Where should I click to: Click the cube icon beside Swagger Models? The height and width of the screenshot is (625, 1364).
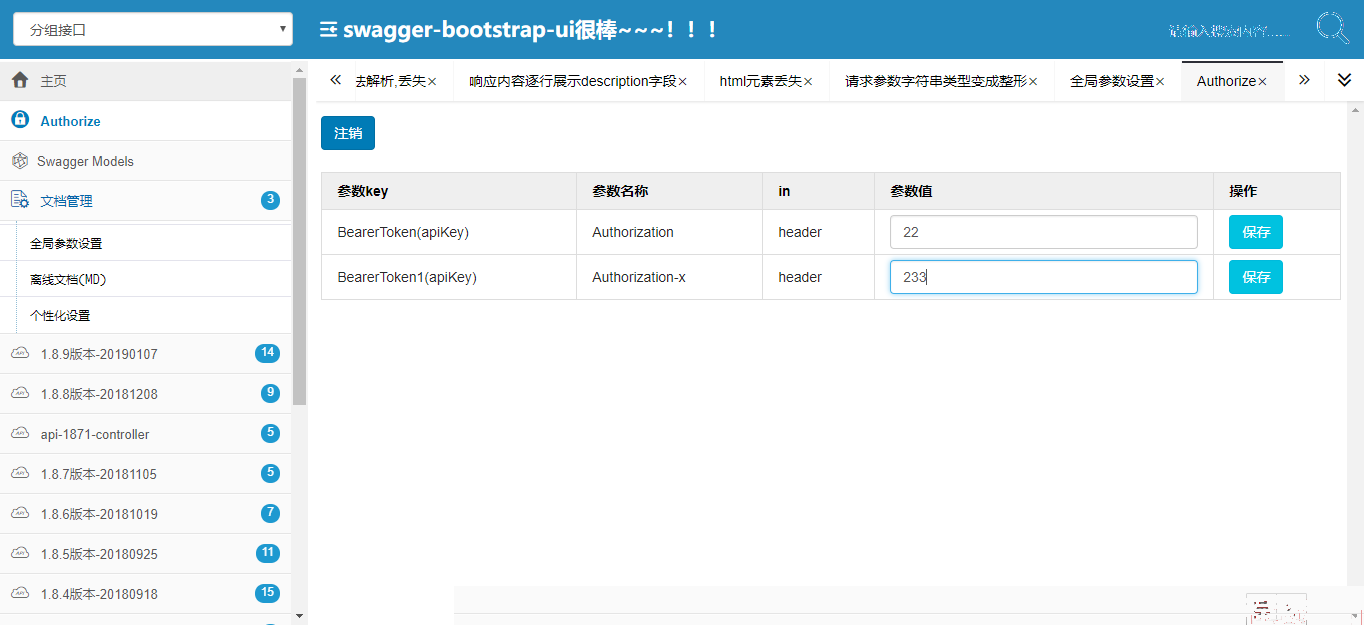point(20,161)
